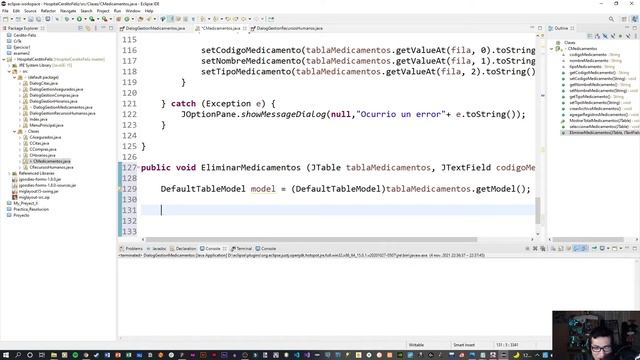Select MenuPrincipal.java in Package Explorer

pos(46,125)
